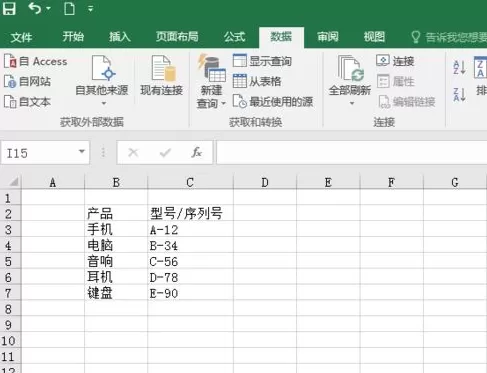Open the 新建查询 dropdown
This screenshot has height=373, width=487.
tap(211, 81)
